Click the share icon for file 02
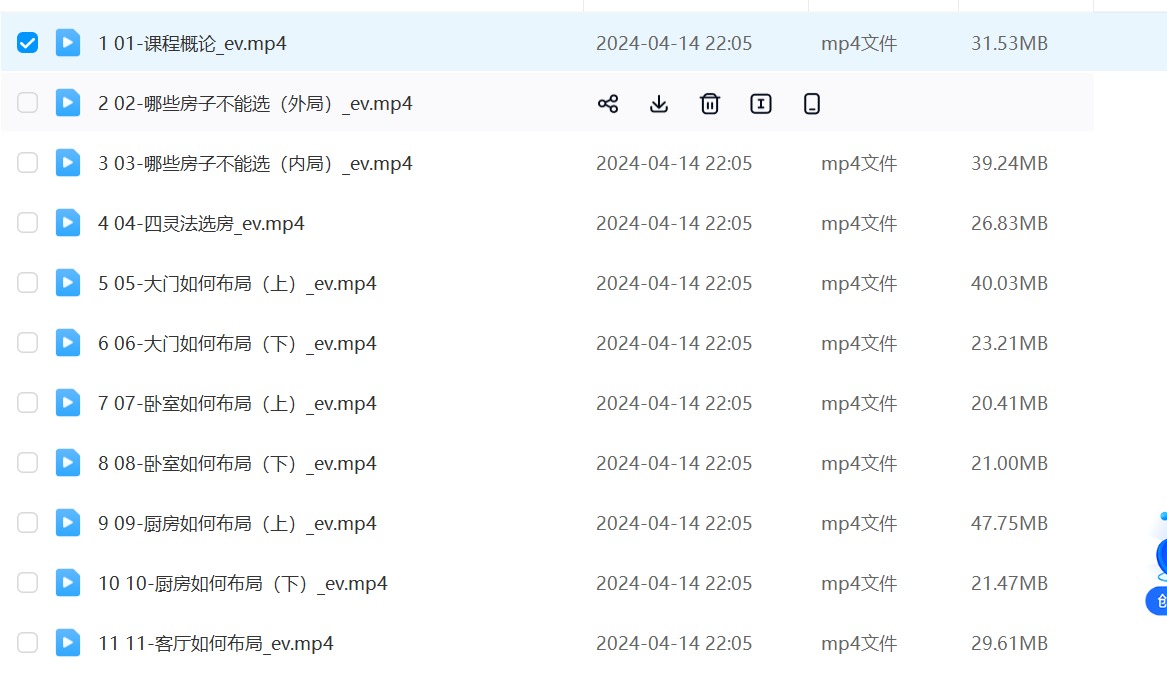 pos(608,104)
